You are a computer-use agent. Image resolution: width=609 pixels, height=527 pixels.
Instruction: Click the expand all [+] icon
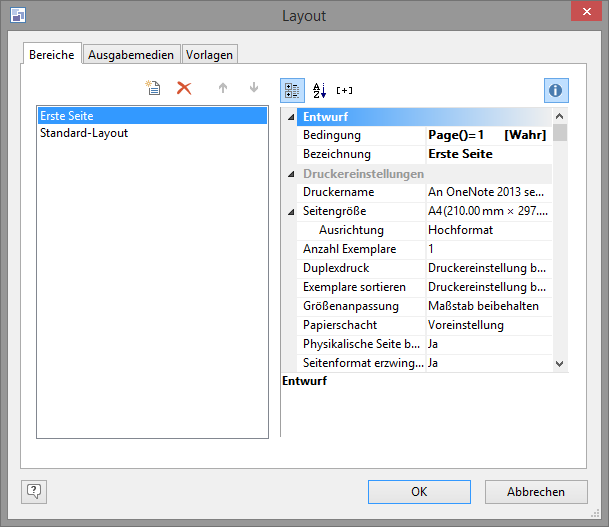[344, 90]
